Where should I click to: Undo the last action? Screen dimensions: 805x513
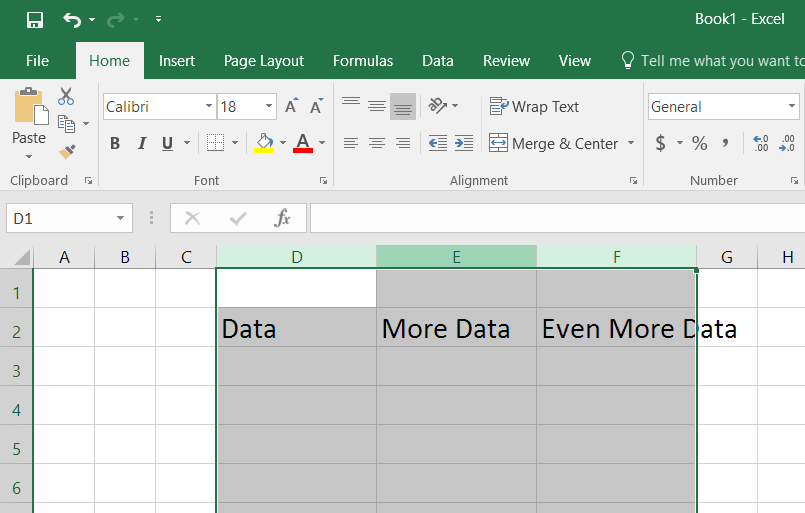(x=72, y=20)
